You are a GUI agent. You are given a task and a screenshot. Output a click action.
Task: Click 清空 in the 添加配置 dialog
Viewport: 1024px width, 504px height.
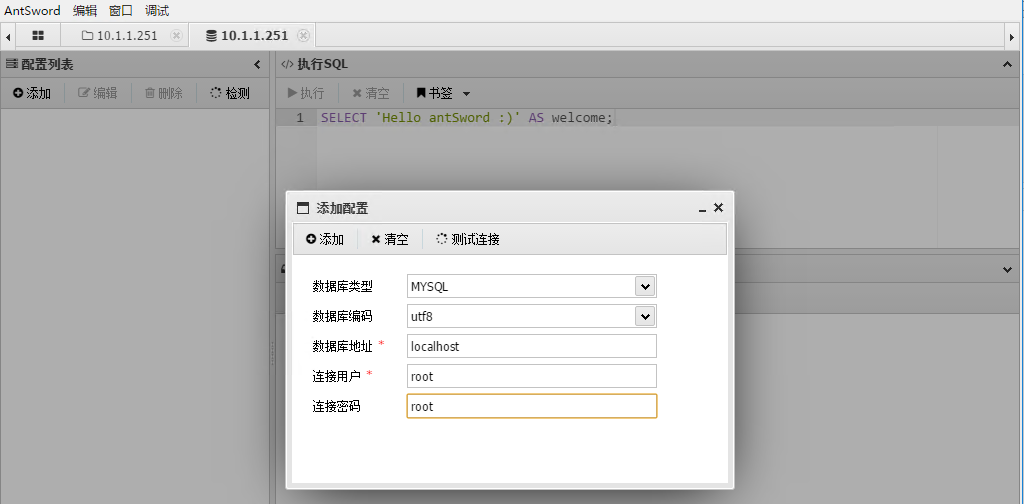click(x=390, y=239)
